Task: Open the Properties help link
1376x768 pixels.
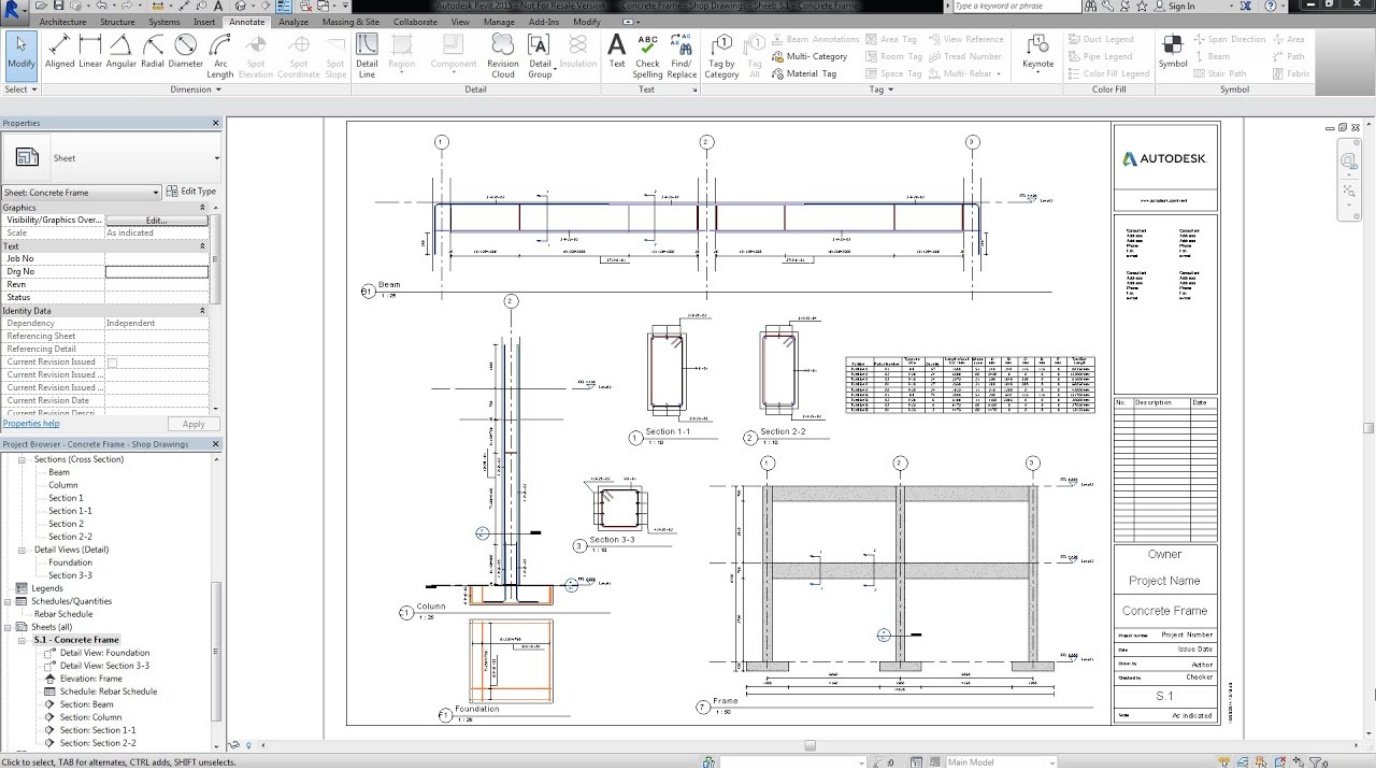Action: point(31,424)
